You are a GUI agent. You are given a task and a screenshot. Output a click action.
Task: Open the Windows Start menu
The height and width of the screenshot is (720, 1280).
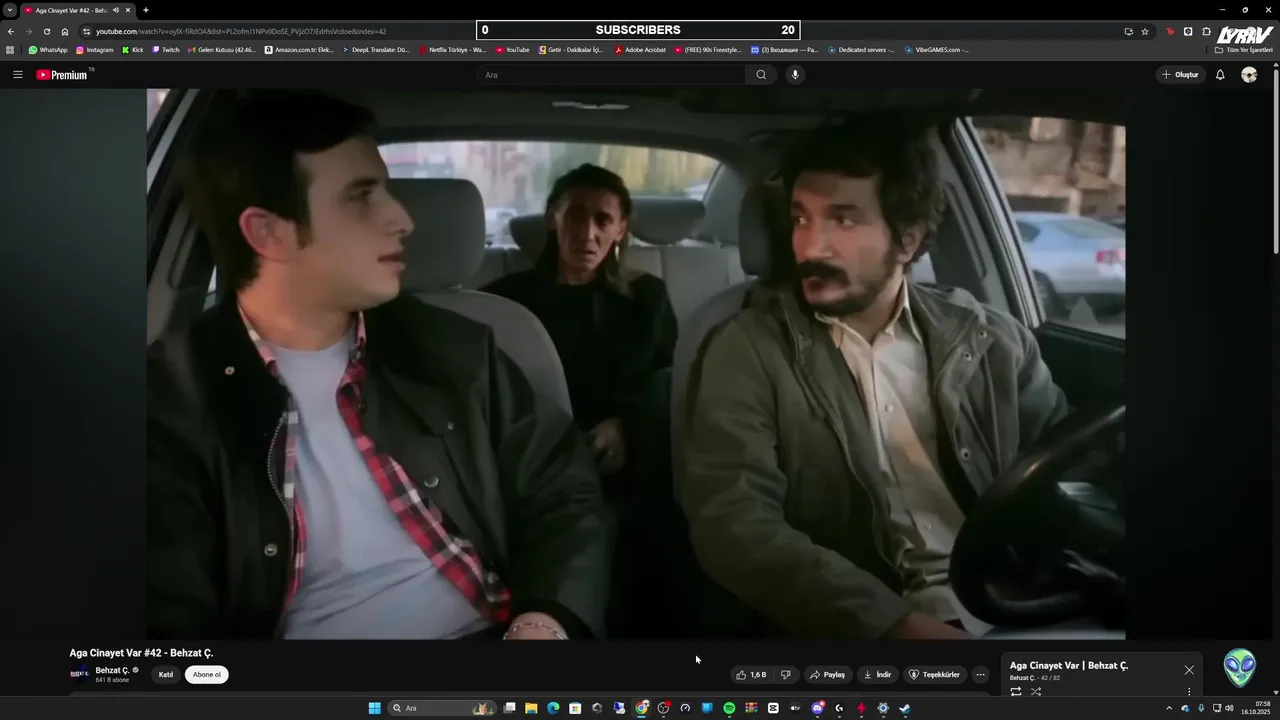pos(375,708)
